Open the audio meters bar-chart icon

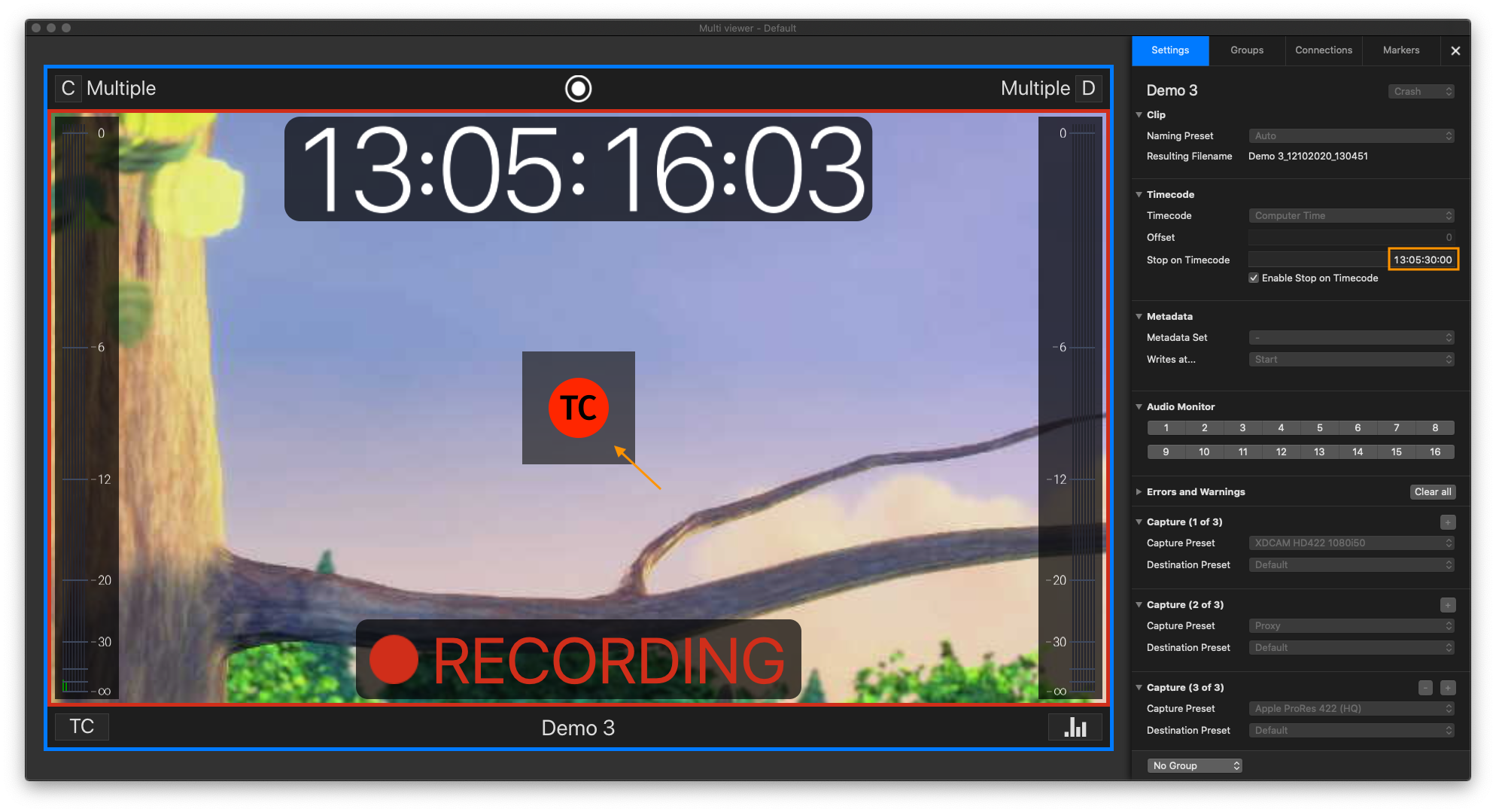tap(1075, 727)
